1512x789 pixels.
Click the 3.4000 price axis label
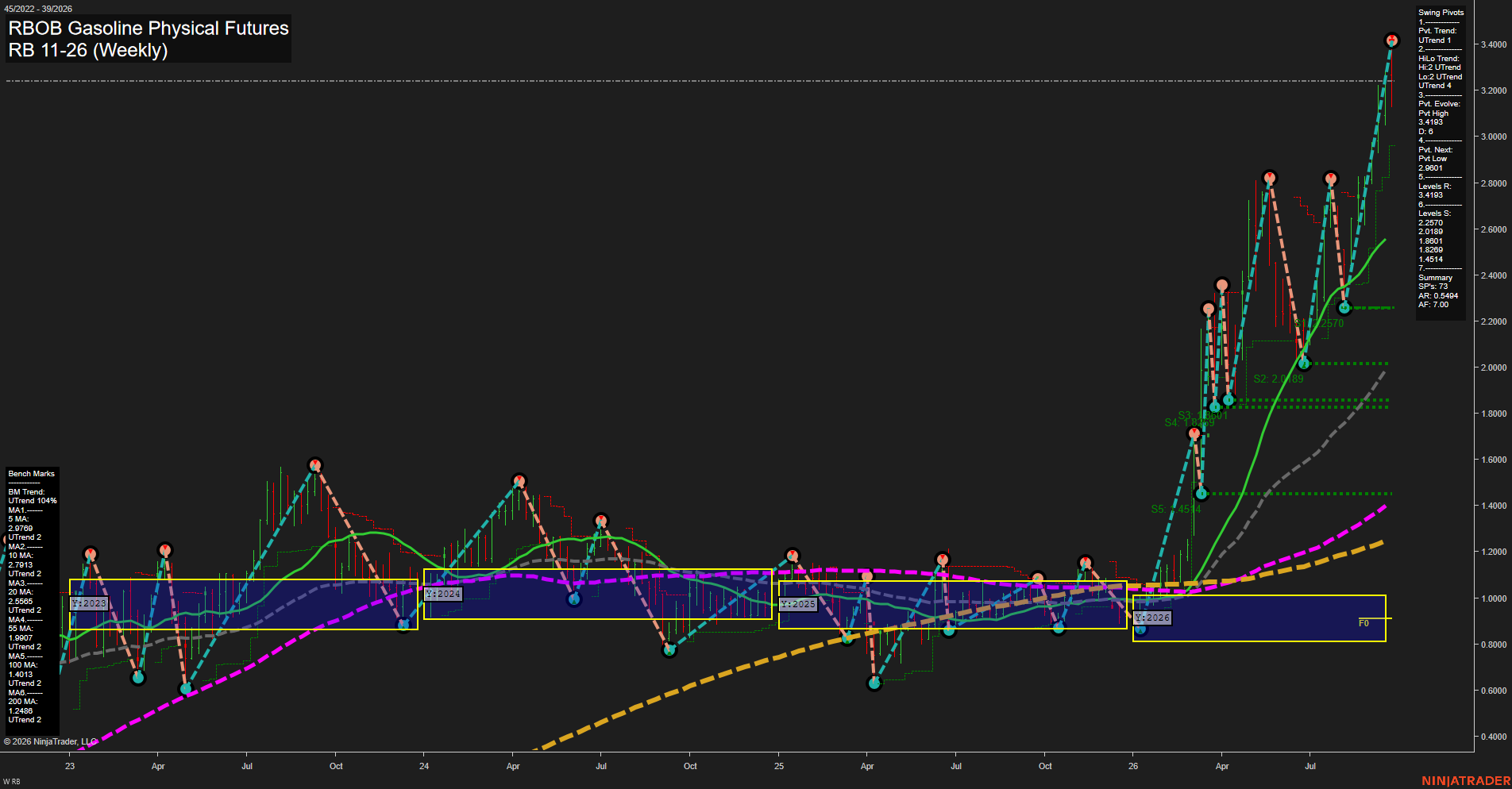pyautogui.click(x=1493, y=44)
